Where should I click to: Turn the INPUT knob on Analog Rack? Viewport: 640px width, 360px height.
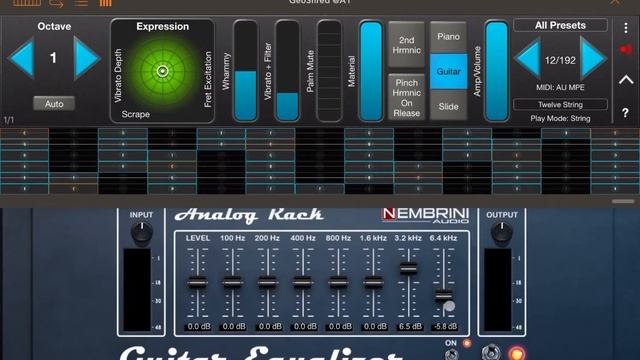click(x=142, y=232)
